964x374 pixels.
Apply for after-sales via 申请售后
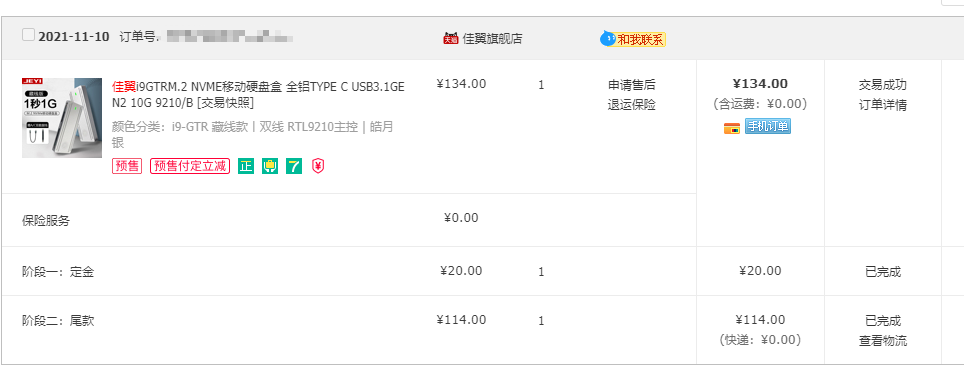[631, 85]
